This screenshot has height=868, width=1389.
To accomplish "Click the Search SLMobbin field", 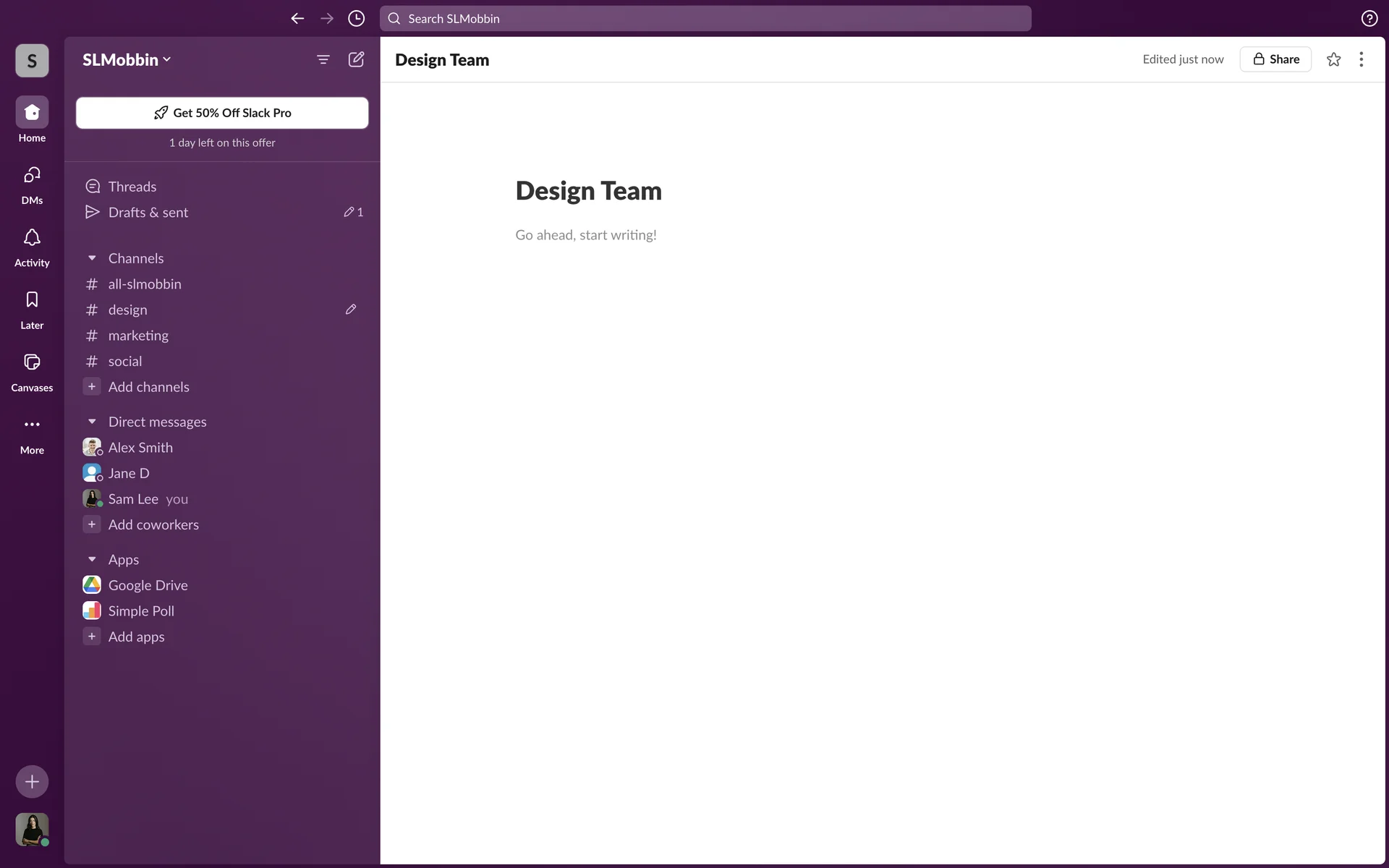I will pos(705,19).
